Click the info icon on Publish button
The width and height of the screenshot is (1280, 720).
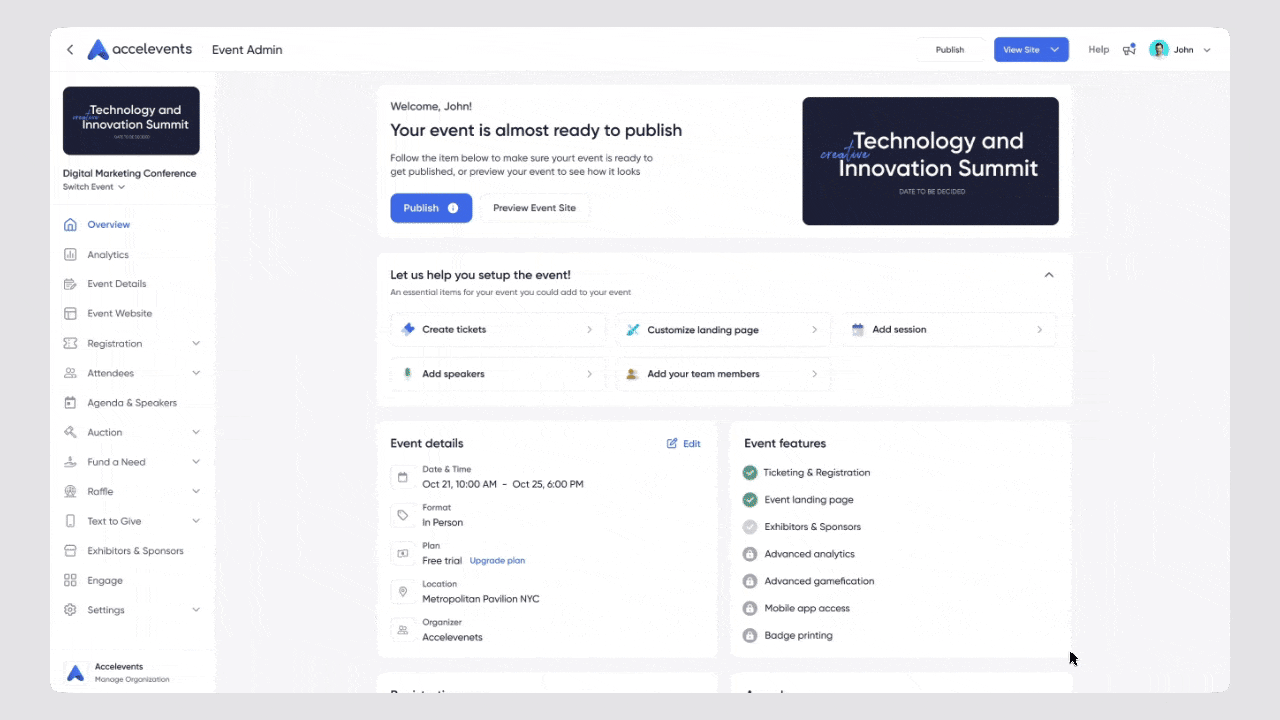click(453, 208)
